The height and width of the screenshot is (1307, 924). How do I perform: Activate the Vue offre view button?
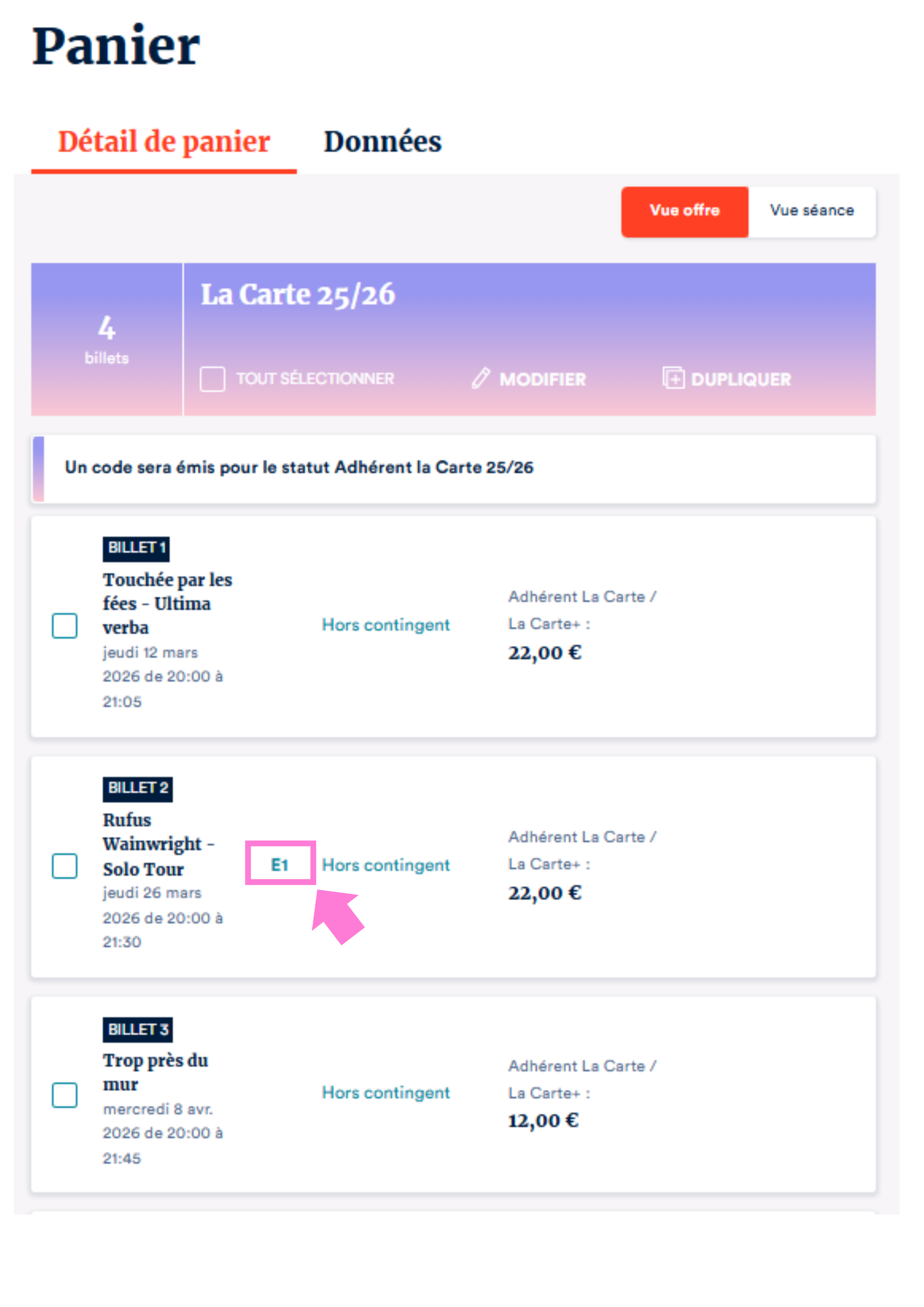coord(684,211)
